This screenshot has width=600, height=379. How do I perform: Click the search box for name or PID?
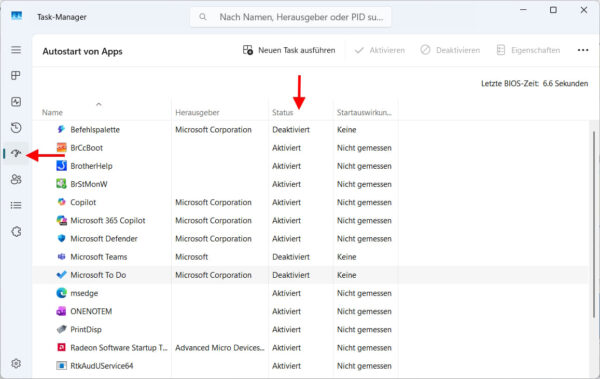tap(290, 17)
